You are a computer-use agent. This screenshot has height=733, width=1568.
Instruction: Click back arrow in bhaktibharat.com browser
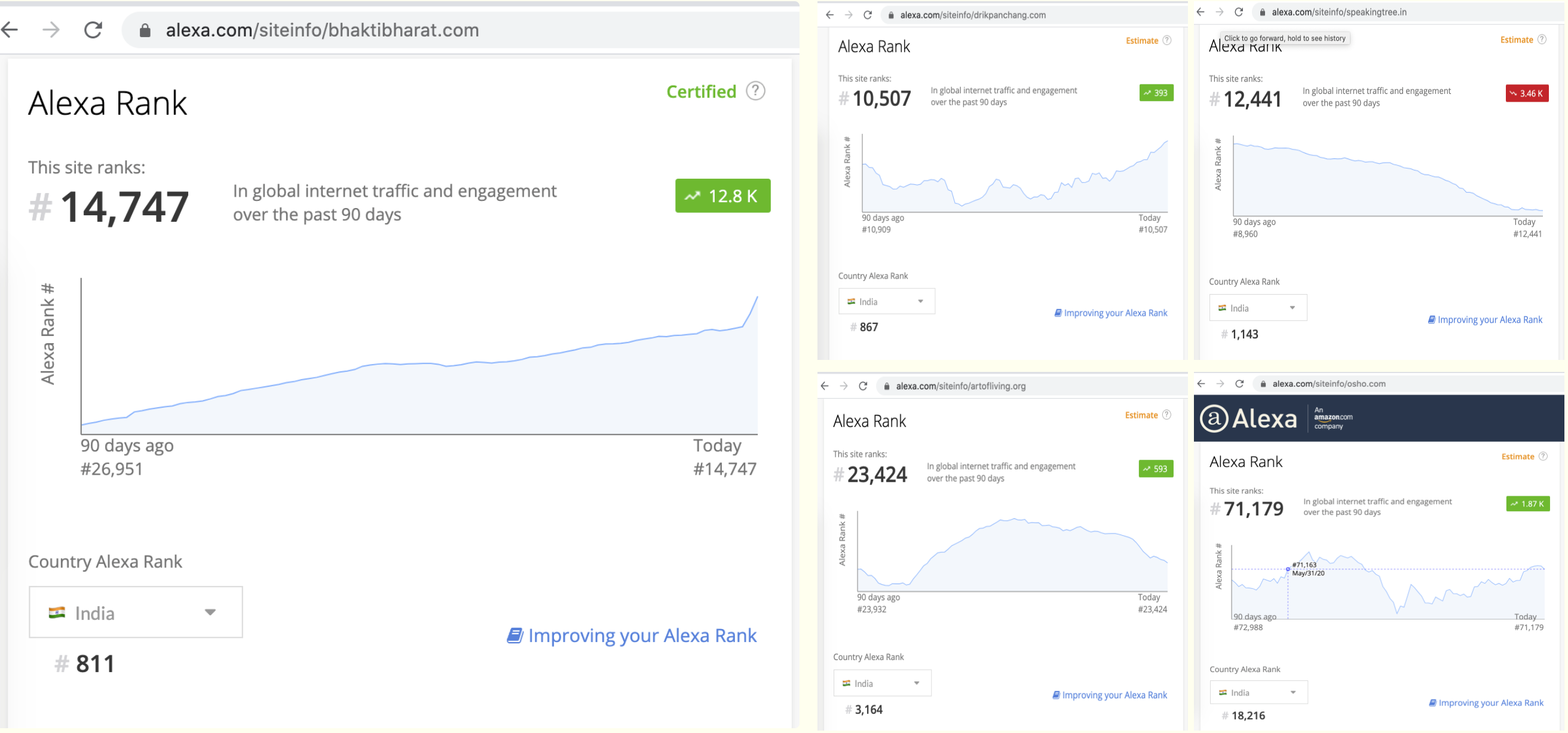pyautogui.click(x=10, y=29)
